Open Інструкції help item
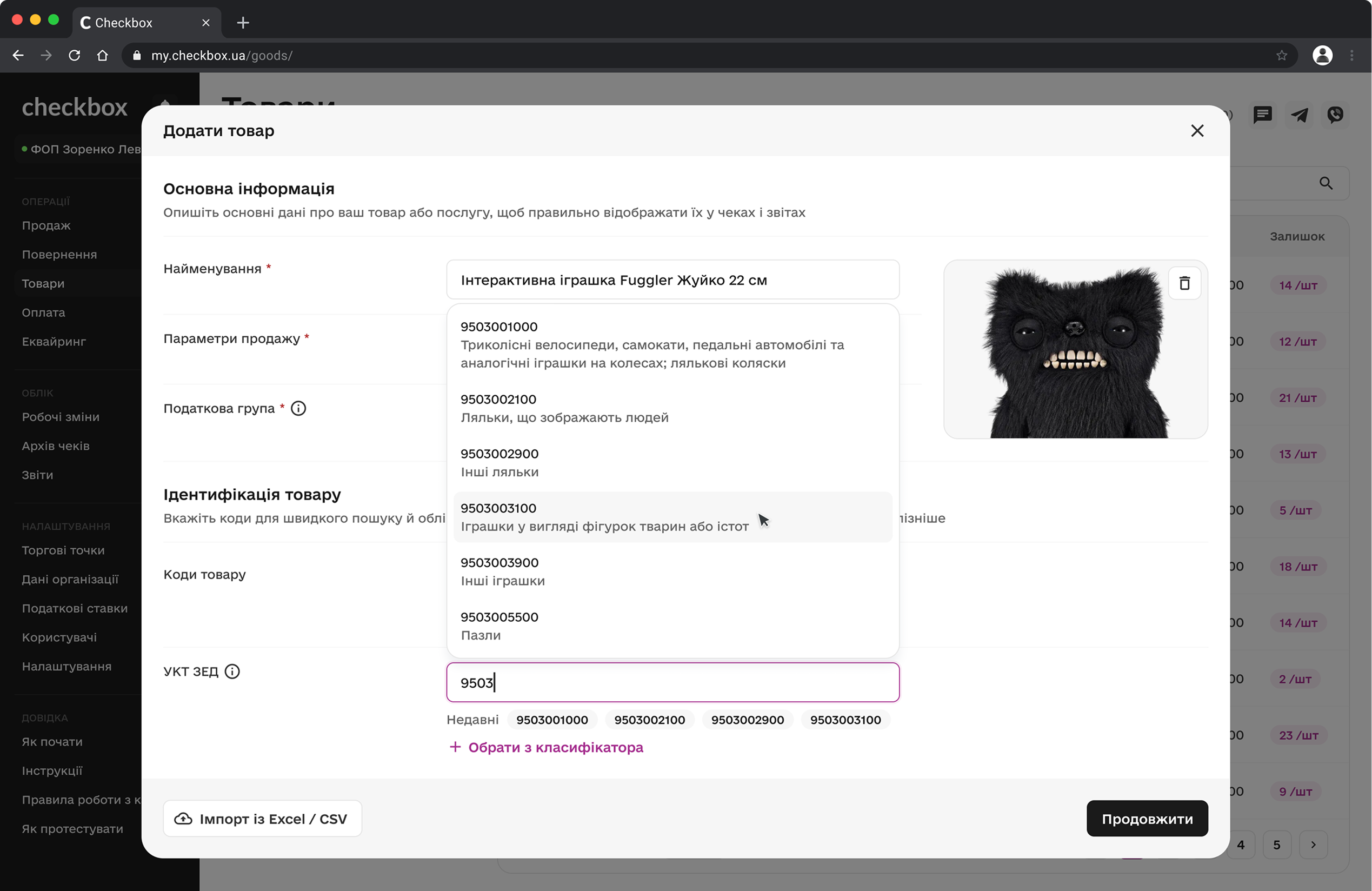Screen dimensions: 1372x891 coord(52,770)
